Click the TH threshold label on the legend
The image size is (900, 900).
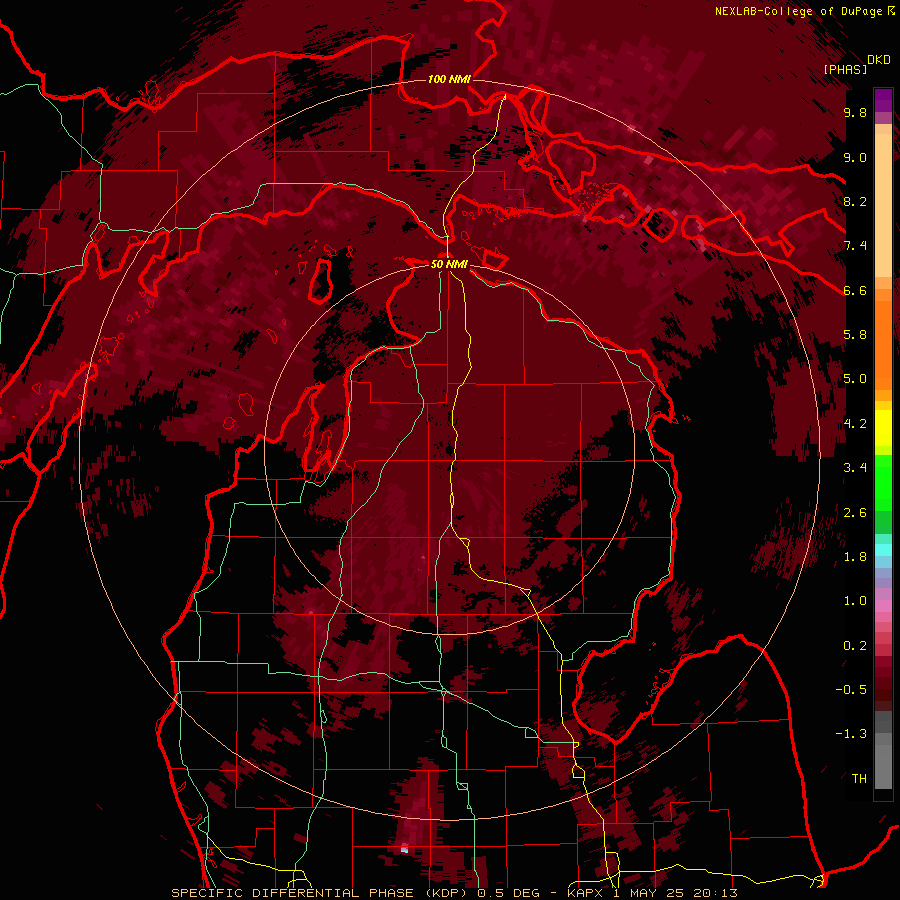click(859, 779)
